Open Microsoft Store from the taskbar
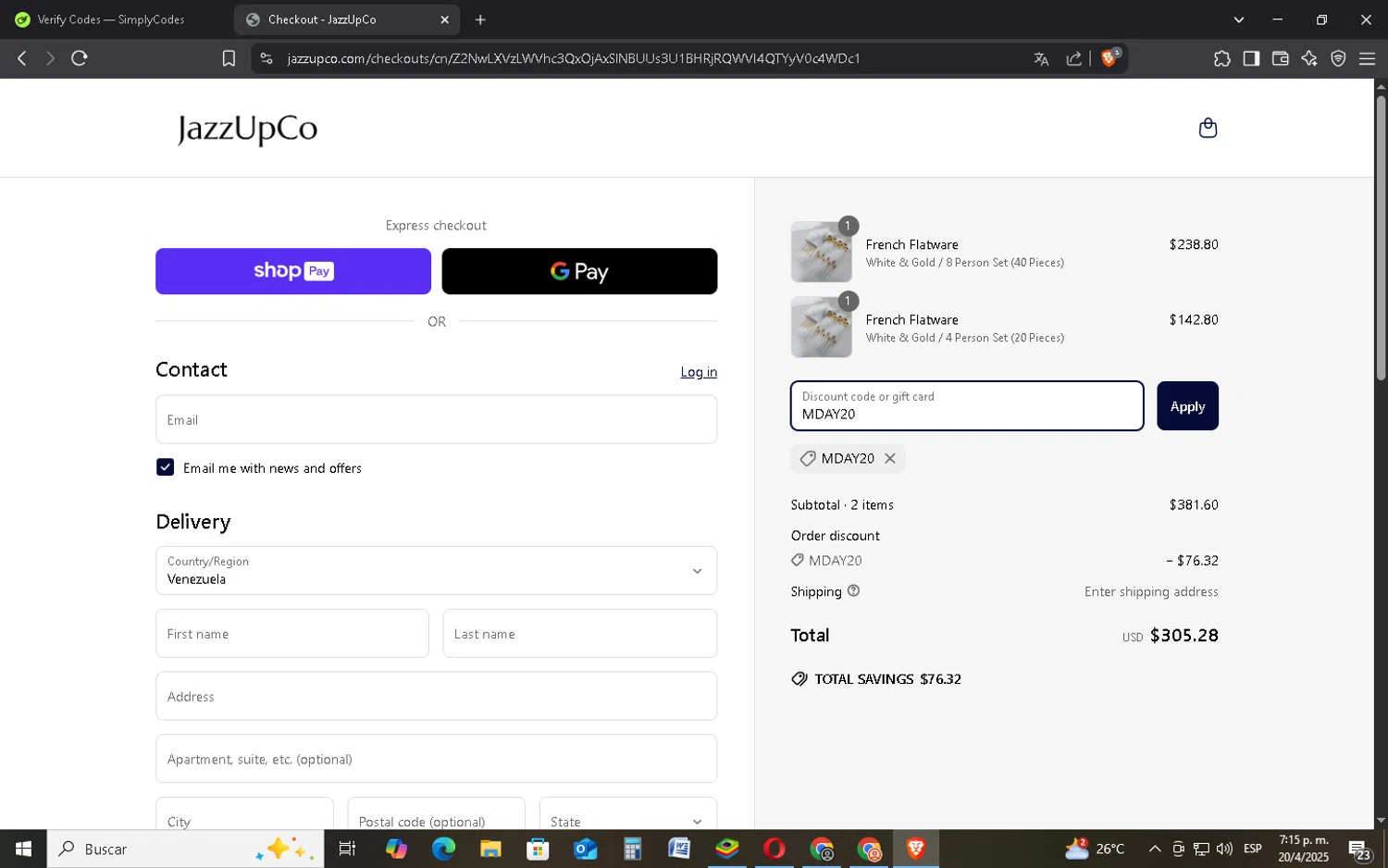The height and width of the screenshot is (868, 1388). pyautogui.click(x=538, y=849)
